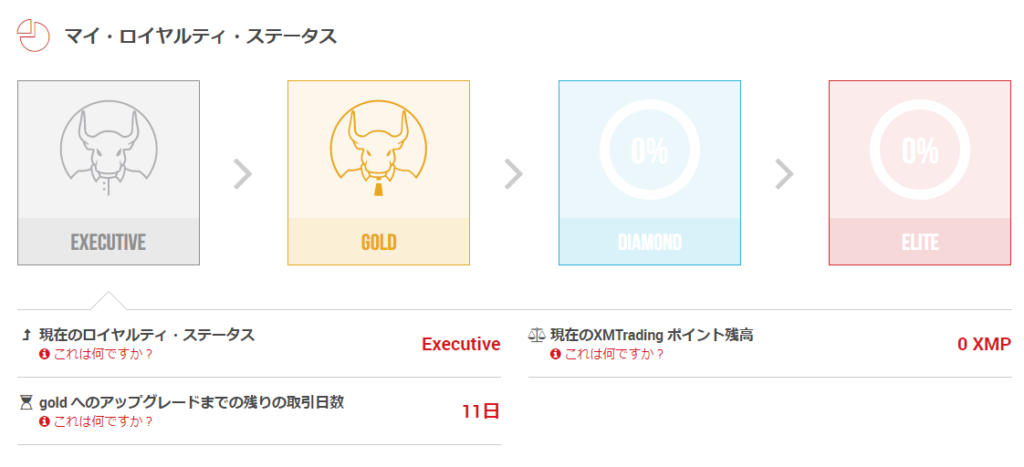The image size is (1024, 467).
Task: Click the arrow icon beside 現在のロイヤルティ・ステータス
Action: [26, 336]
